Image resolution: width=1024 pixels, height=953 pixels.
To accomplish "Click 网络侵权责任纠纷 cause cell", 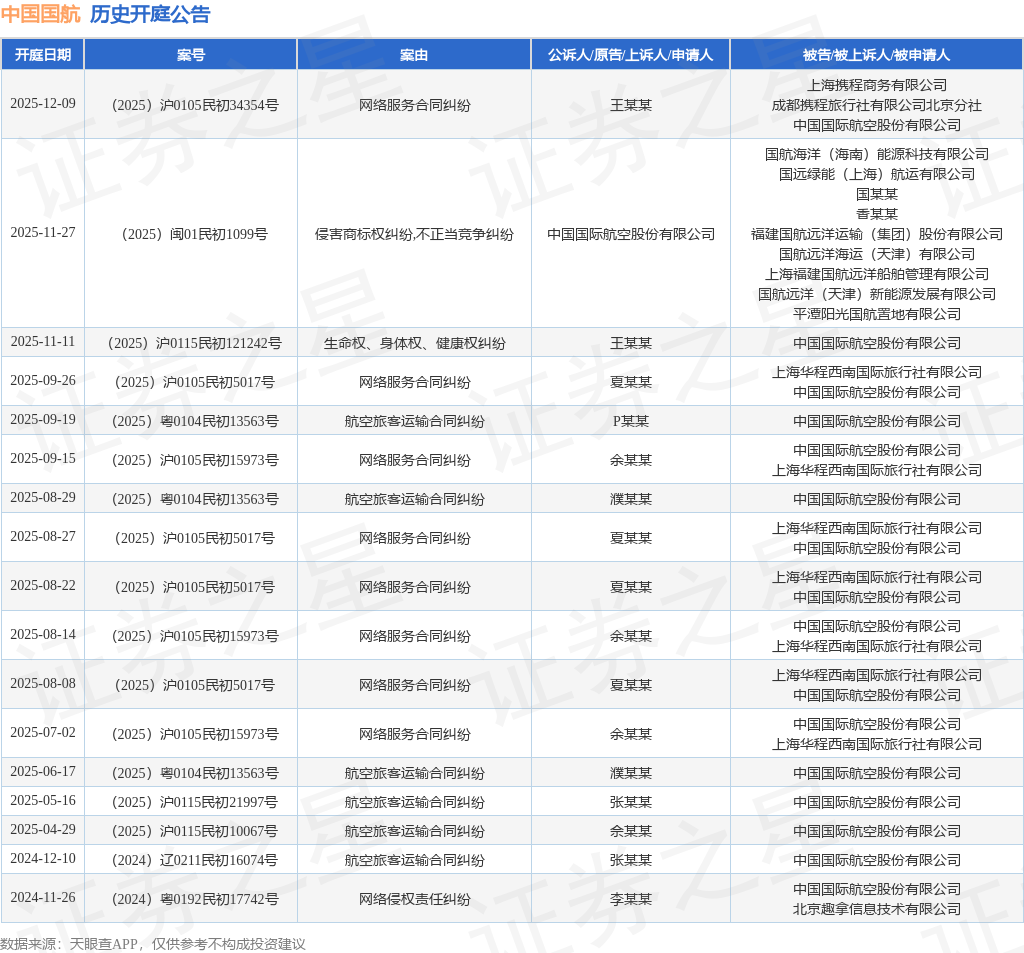I will (414, 899).
